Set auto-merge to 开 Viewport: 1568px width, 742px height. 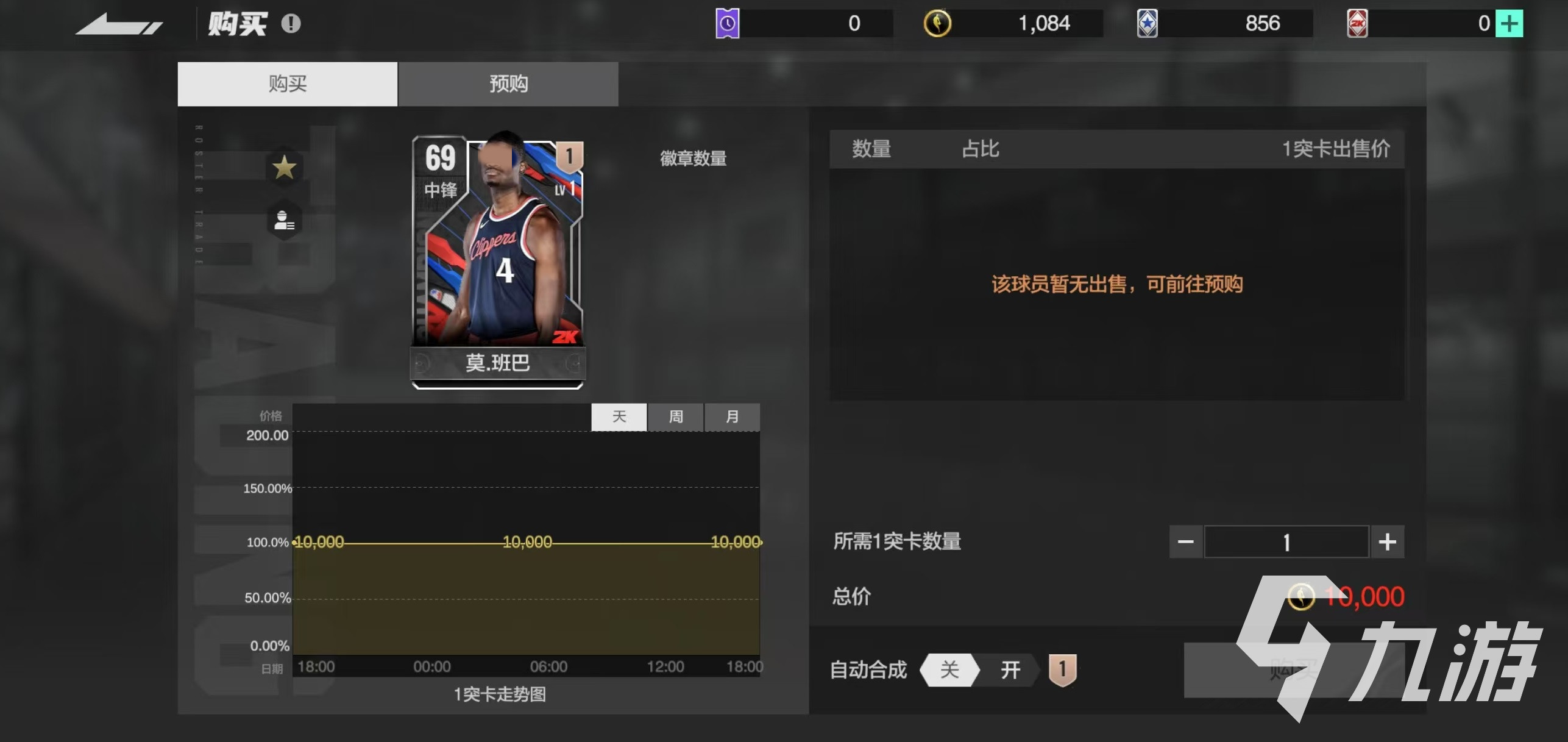click(1010, 670)
